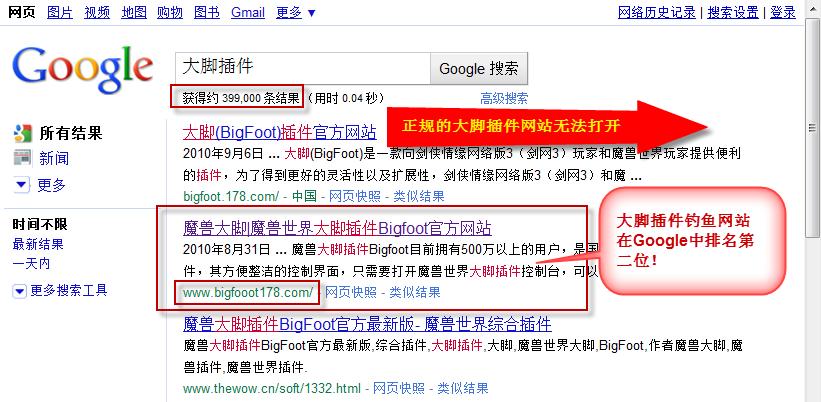Select the 所有结果 icon in sidebar
This screenshot has height=402, width=821.
(x=23, y=133)
